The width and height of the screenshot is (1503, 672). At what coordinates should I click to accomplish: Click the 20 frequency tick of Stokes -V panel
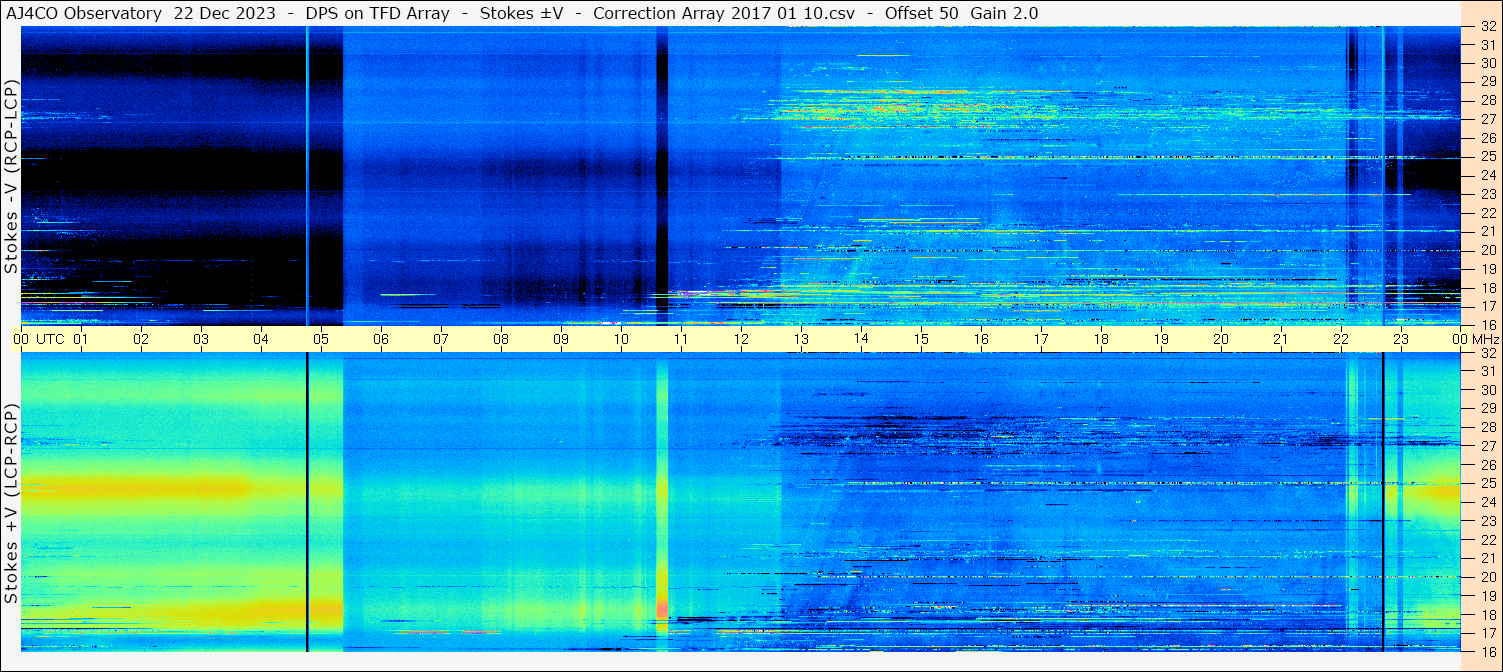1487,250
